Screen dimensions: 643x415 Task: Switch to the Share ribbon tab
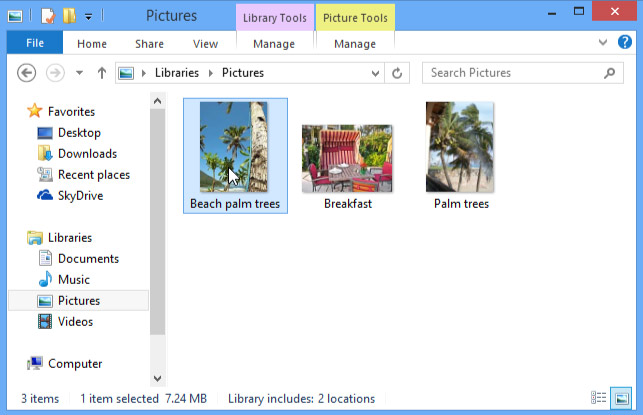pyautogui.click(x=150, y=44)
